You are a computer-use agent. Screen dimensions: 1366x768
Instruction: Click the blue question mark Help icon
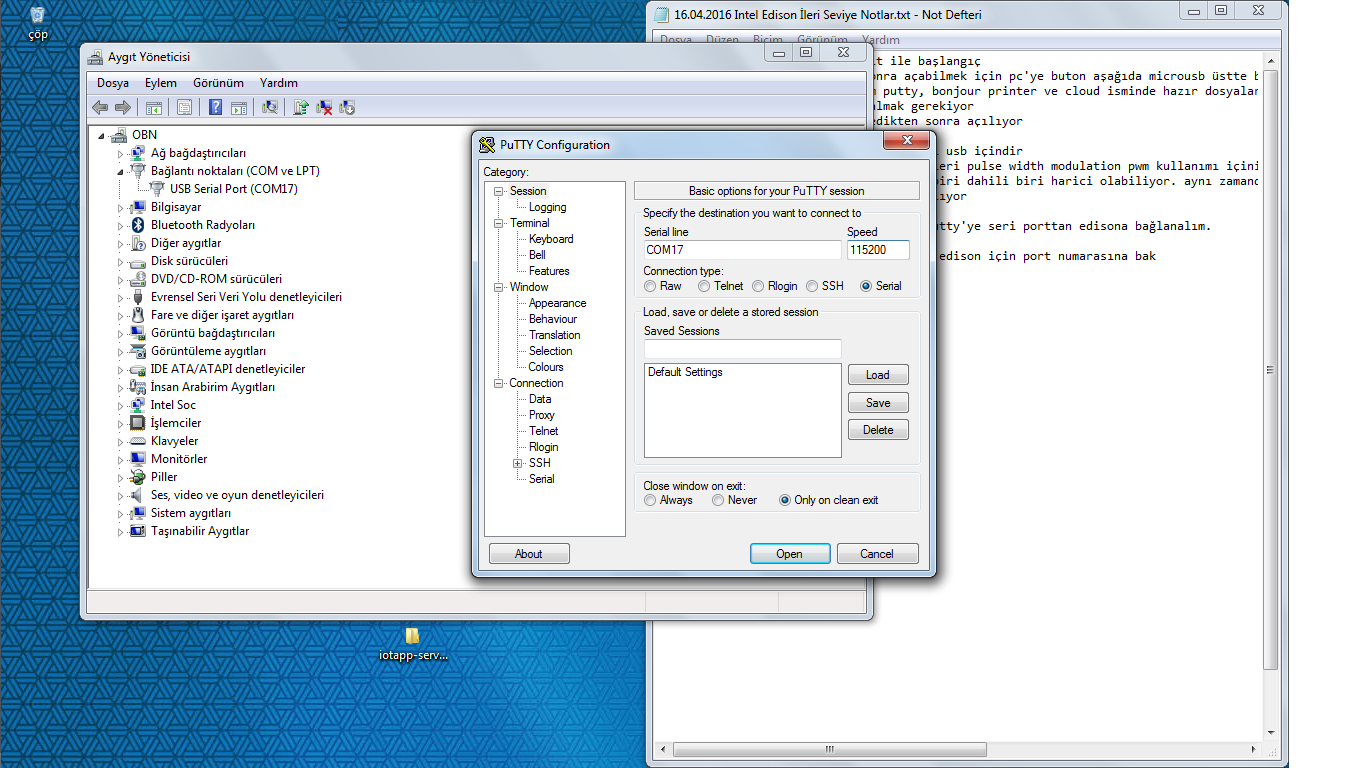click(x=215, y=108)
